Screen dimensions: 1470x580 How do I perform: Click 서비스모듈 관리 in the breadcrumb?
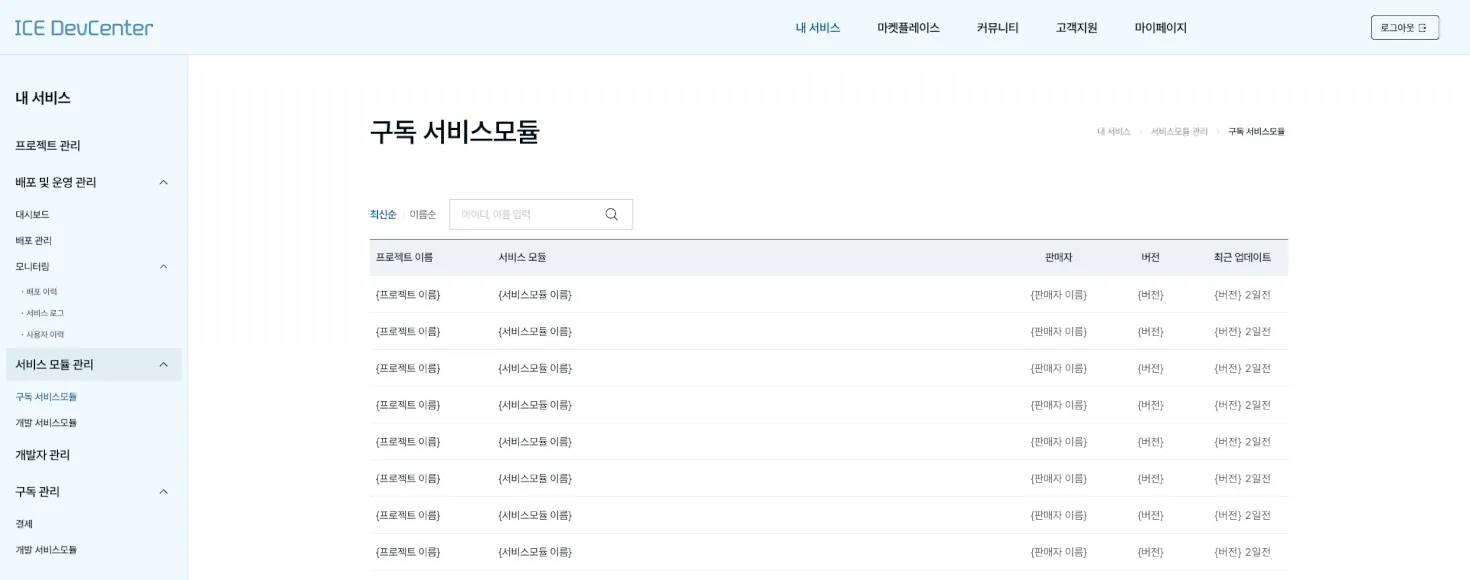(x=1177, y=130)
